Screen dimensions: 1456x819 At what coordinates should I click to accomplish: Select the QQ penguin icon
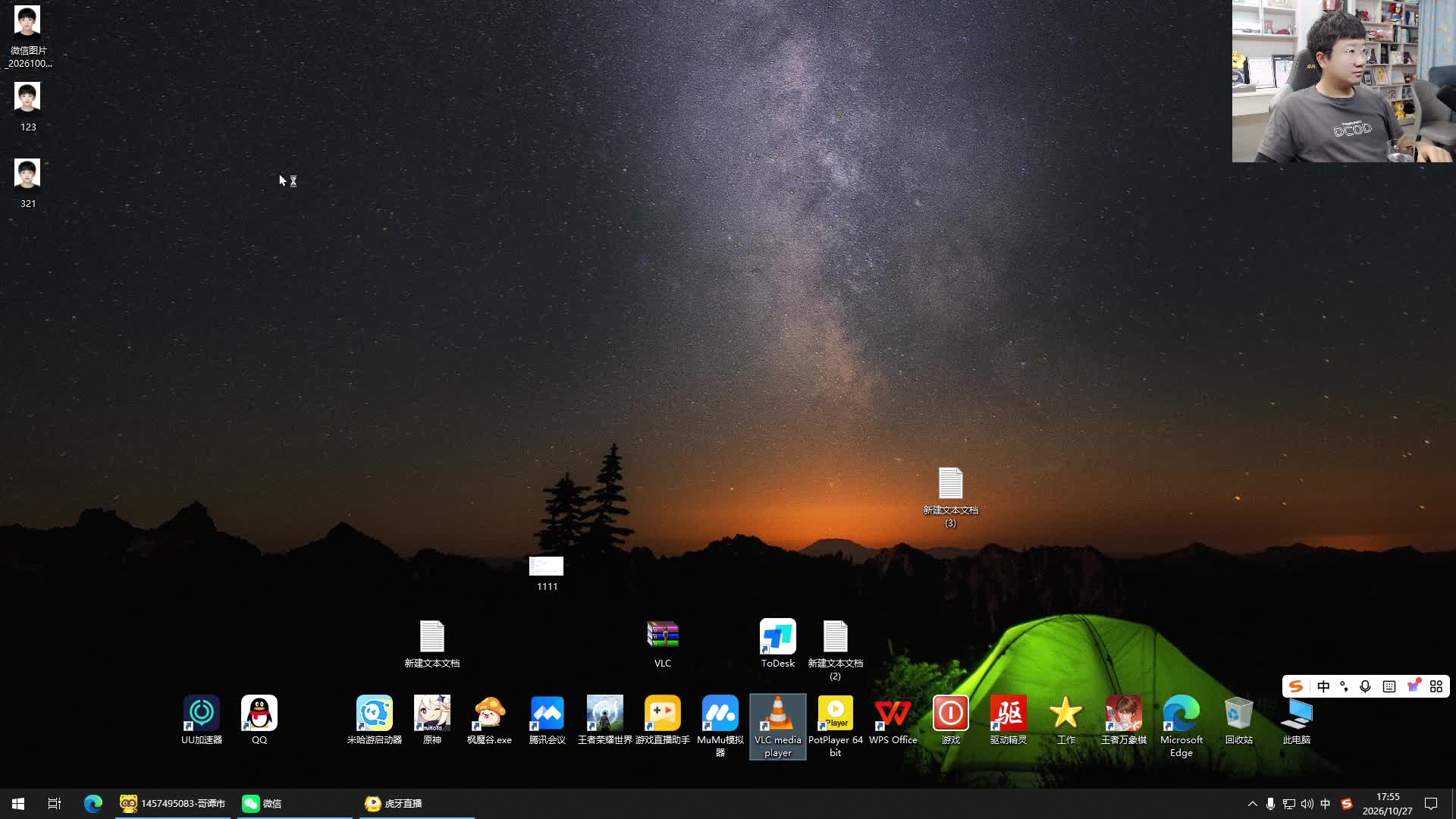coord(259,720)
